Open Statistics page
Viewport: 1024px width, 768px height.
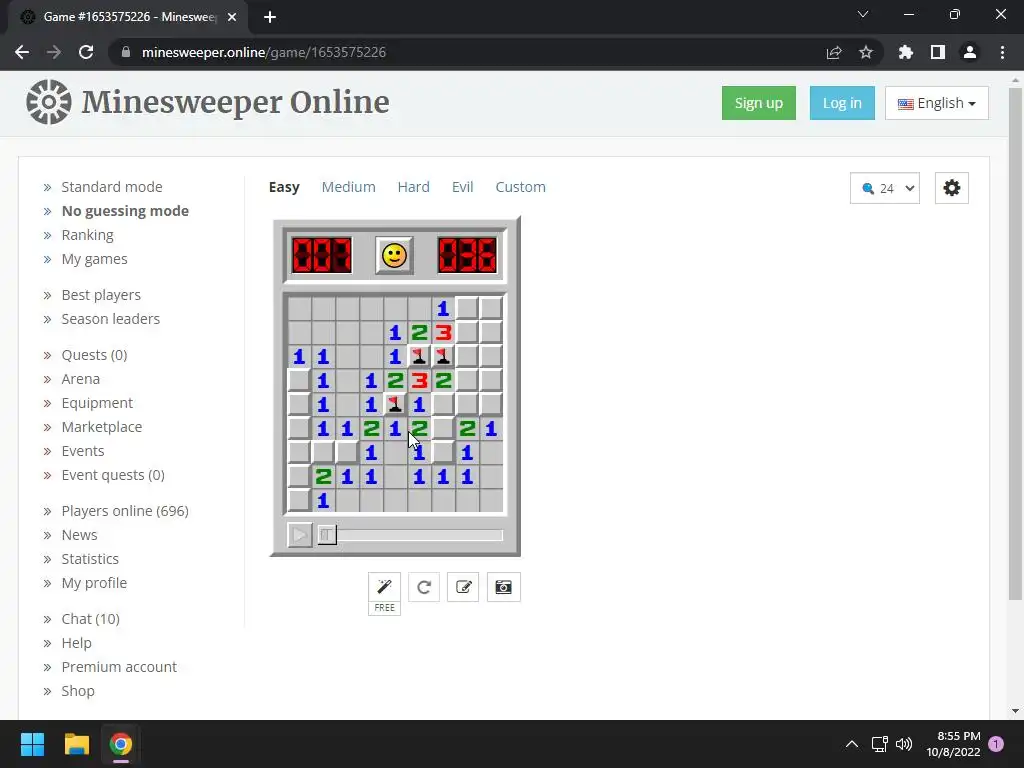pos(90,559)
